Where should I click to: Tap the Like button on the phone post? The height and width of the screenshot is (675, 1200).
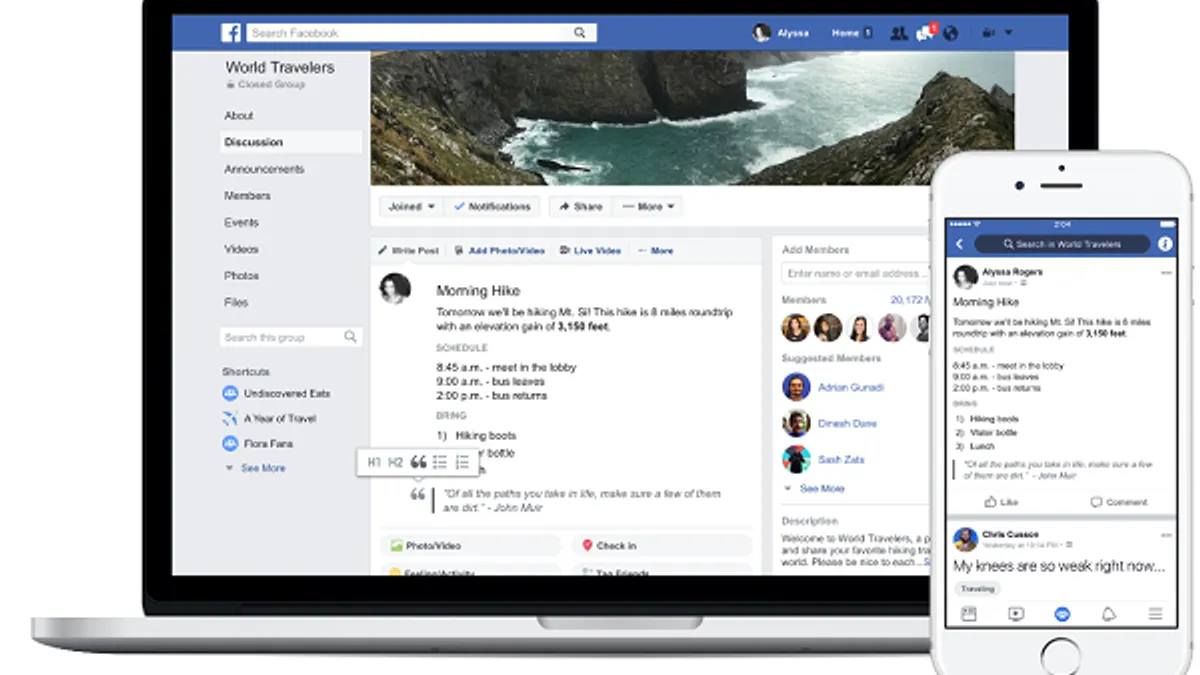(1001, 502)
